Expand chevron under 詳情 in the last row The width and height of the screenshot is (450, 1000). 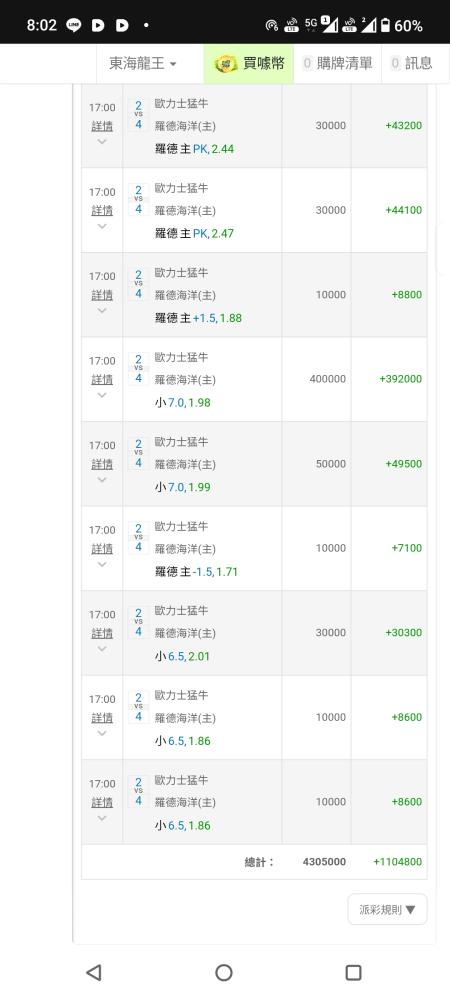click(x=102, y=818)
